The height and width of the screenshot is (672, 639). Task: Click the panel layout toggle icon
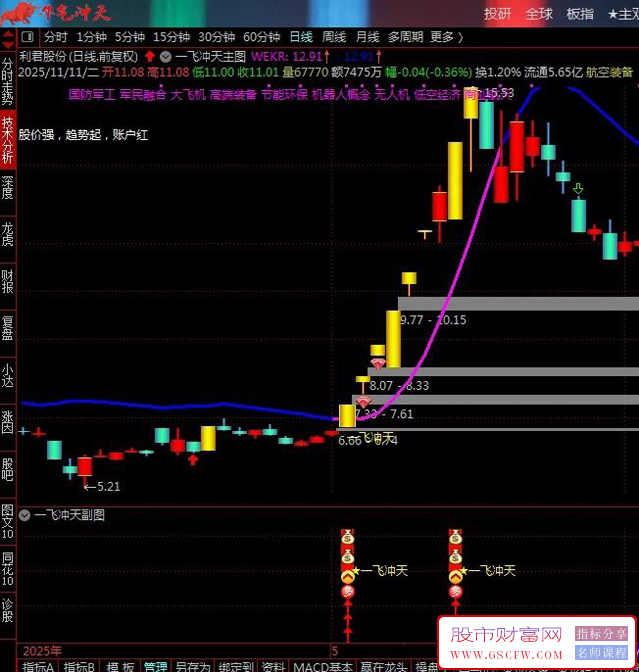tap(27, 37)
